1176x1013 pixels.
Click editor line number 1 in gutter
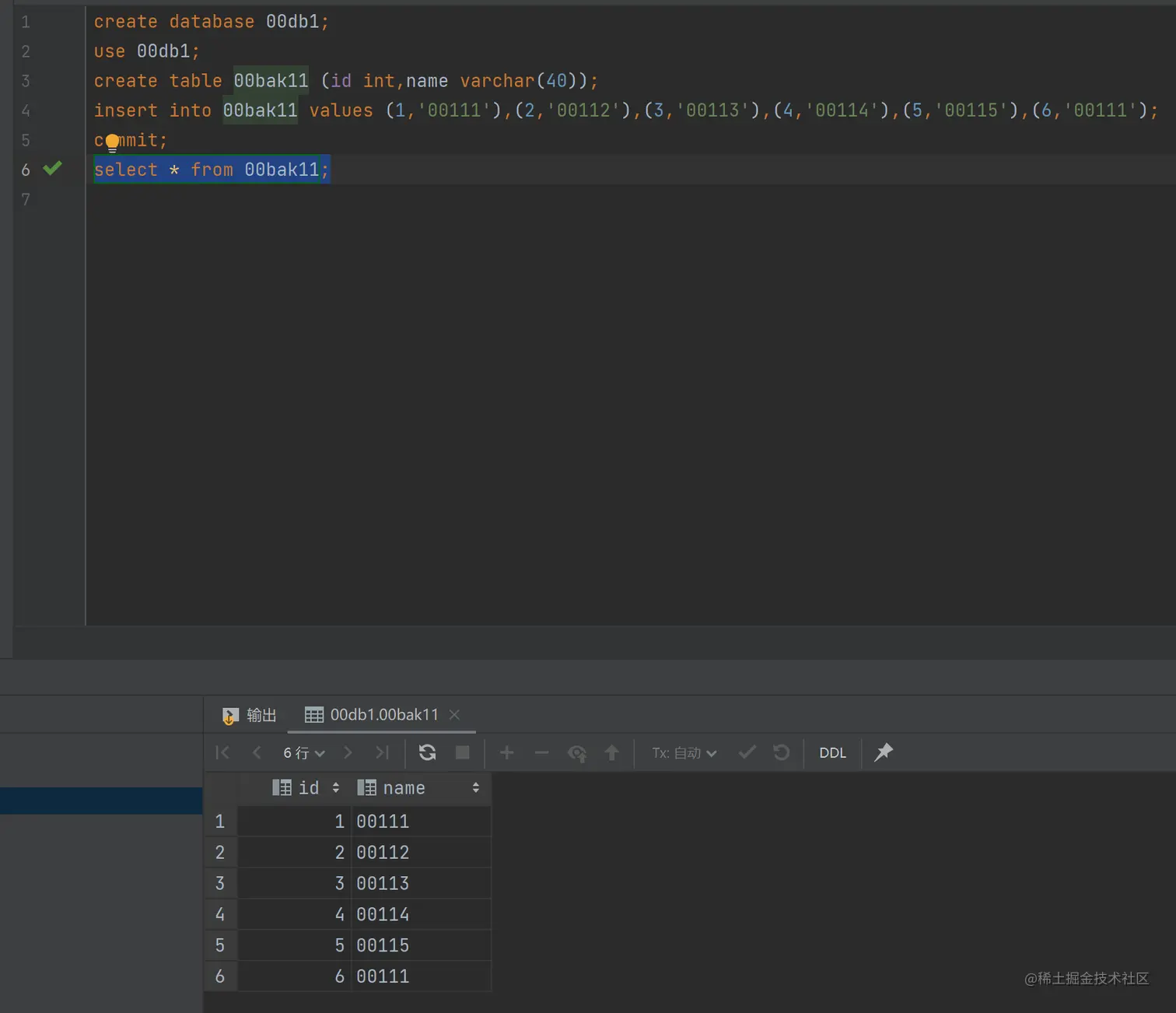[26, 22]
